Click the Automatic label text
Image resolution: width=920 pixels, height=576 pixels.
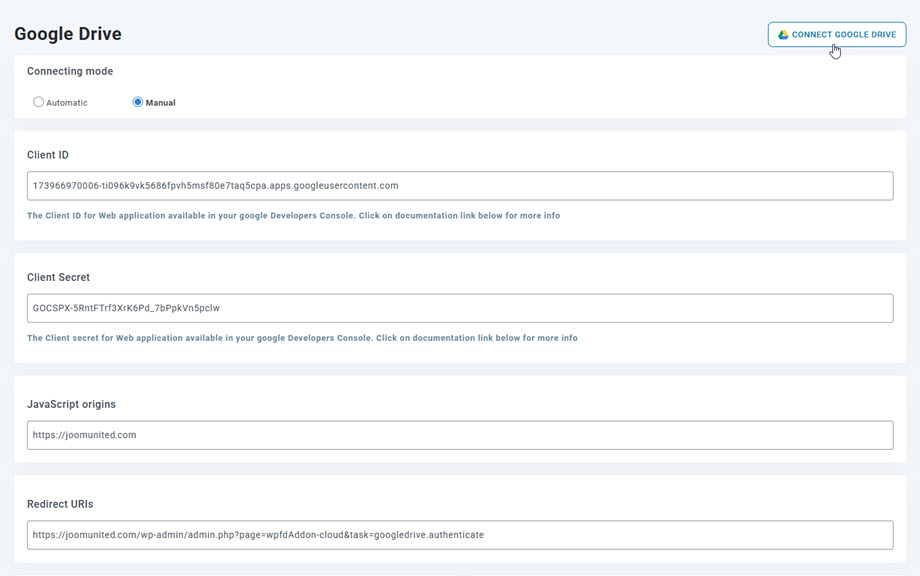(67, 103)
